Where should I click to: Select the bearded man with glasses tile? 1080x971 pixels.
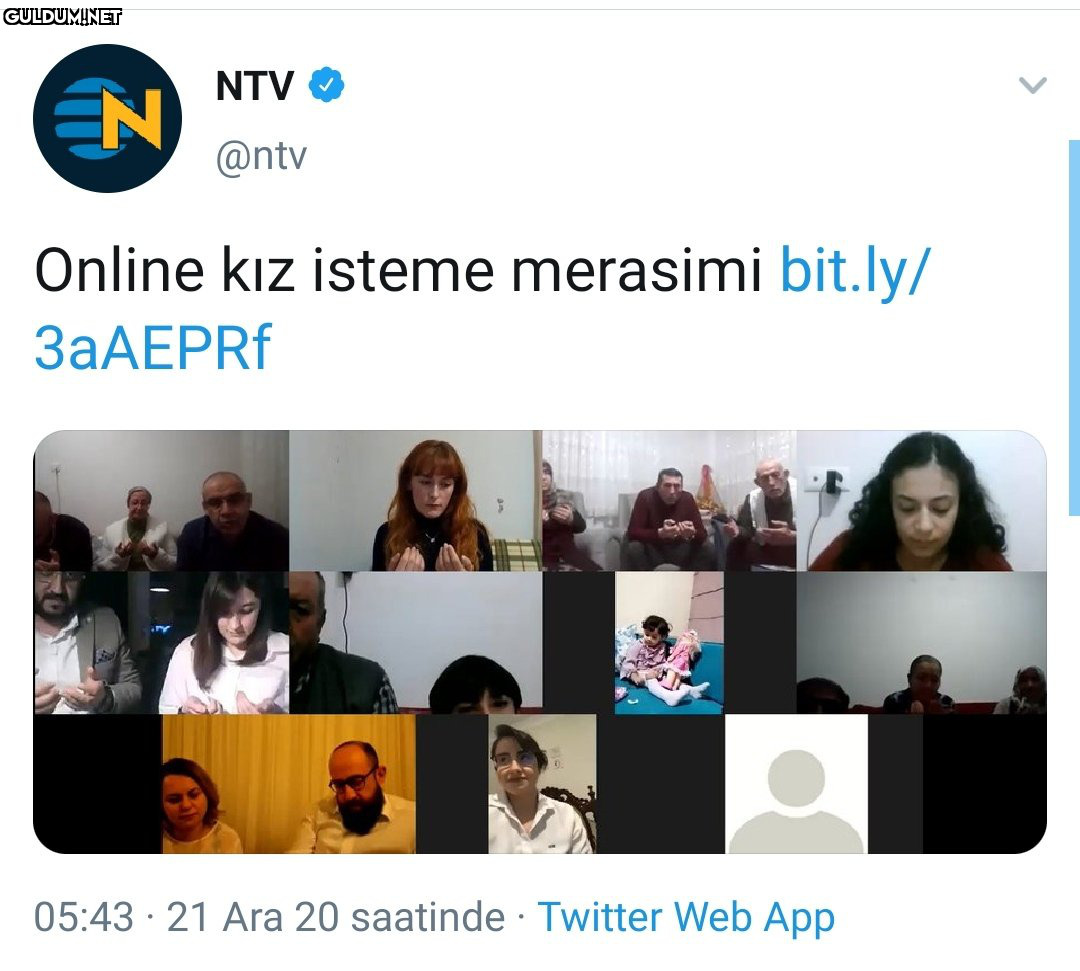tap(289, 784)
